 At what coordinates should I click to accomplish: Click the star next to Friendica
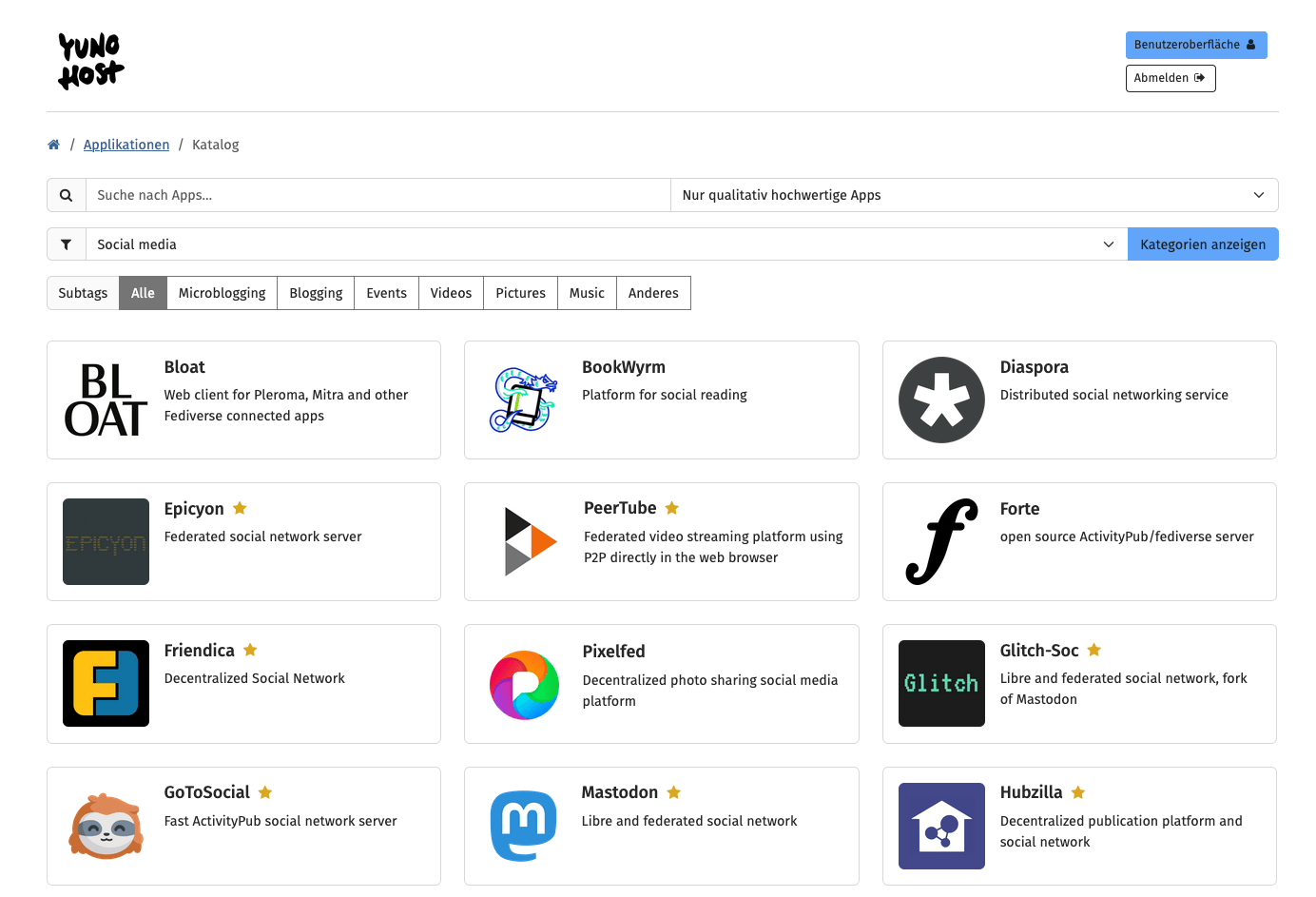[x=250, y=650]
